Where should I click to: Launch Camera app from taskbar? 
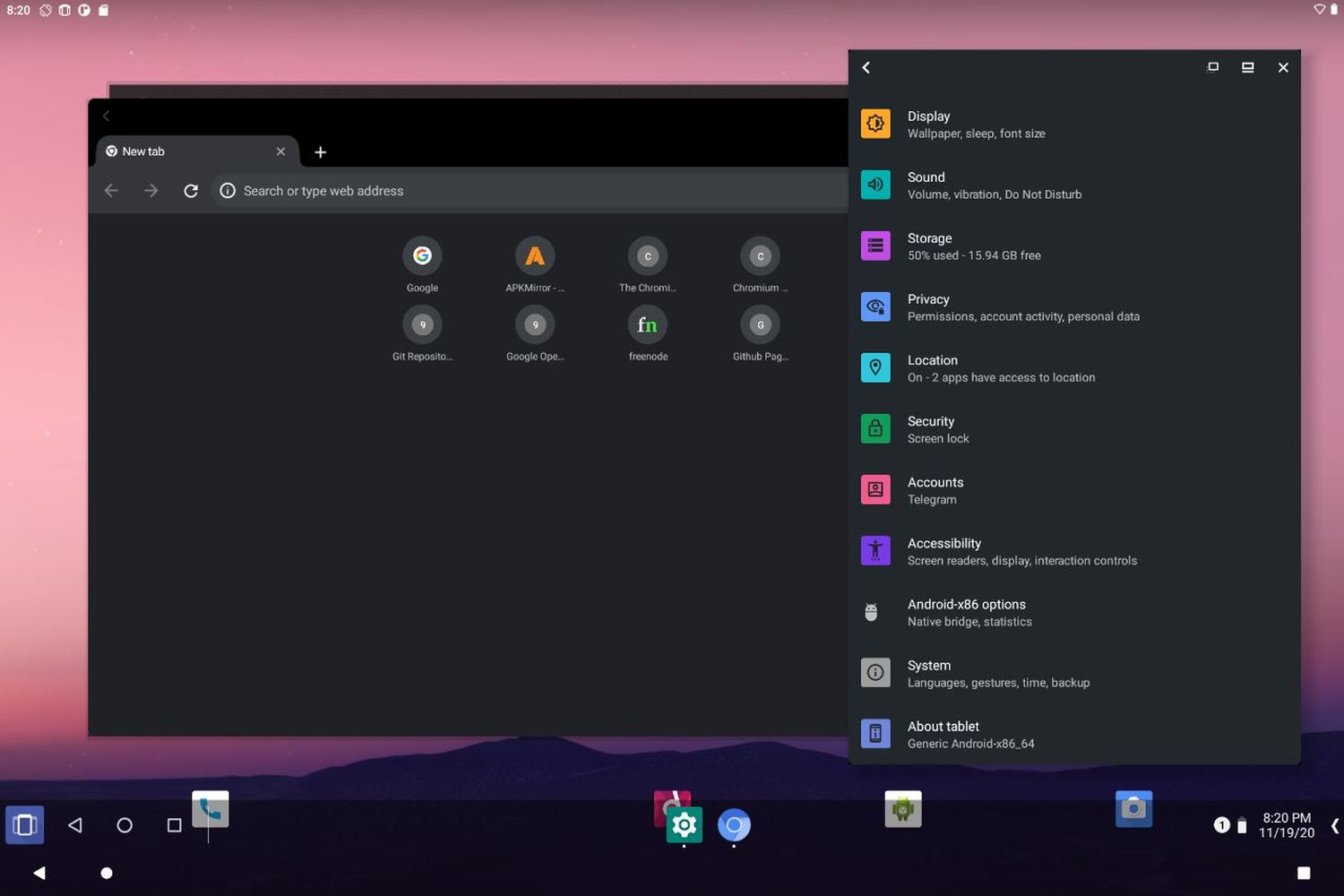pos(1133,808)
